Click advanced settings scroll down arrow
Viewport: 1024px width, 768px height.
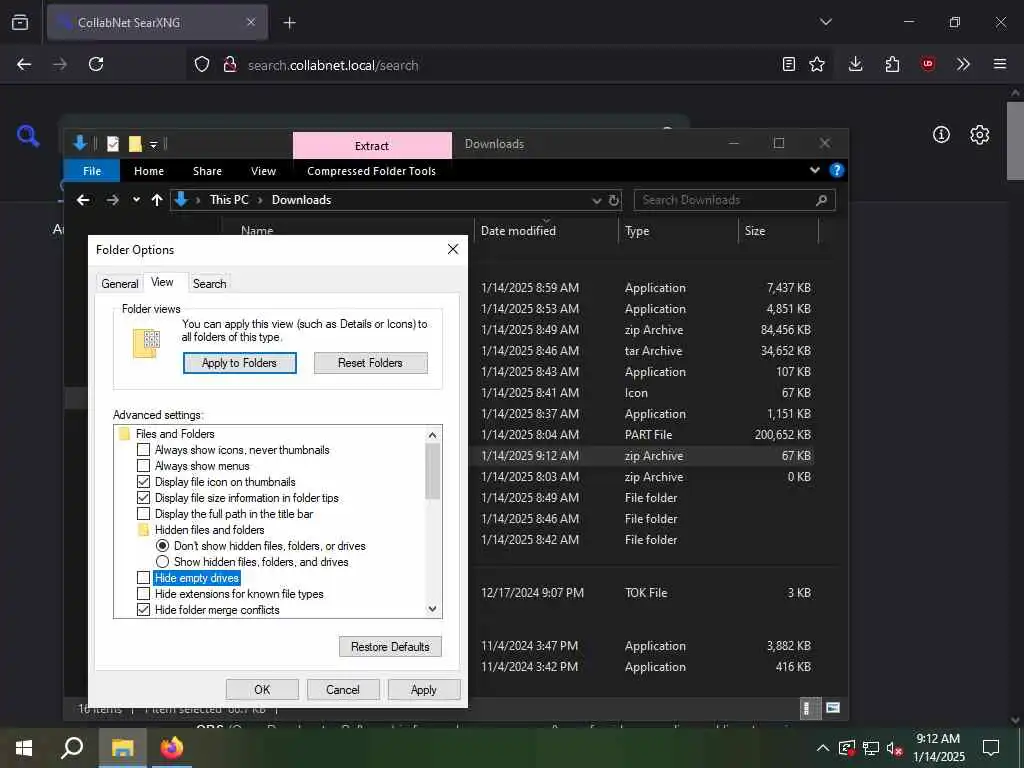point(432,609)
